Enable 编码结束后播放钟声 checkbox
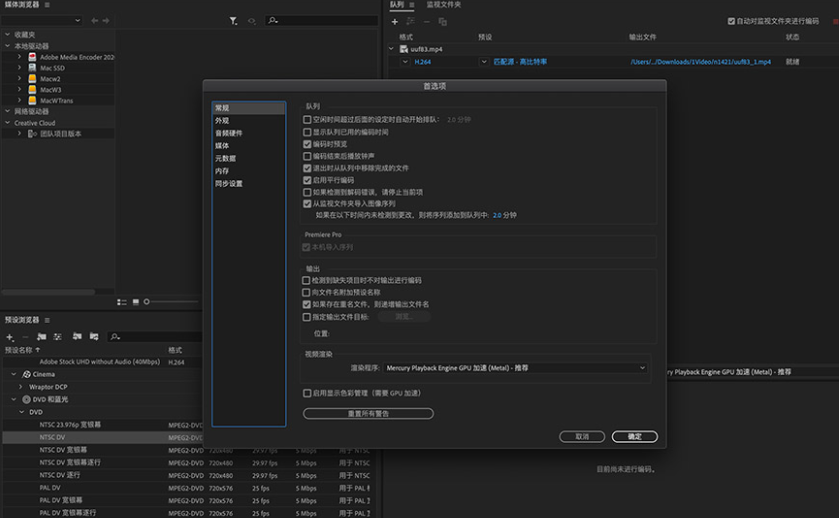The width and height of the screenshot is (839, 518). tap(307, 156)
